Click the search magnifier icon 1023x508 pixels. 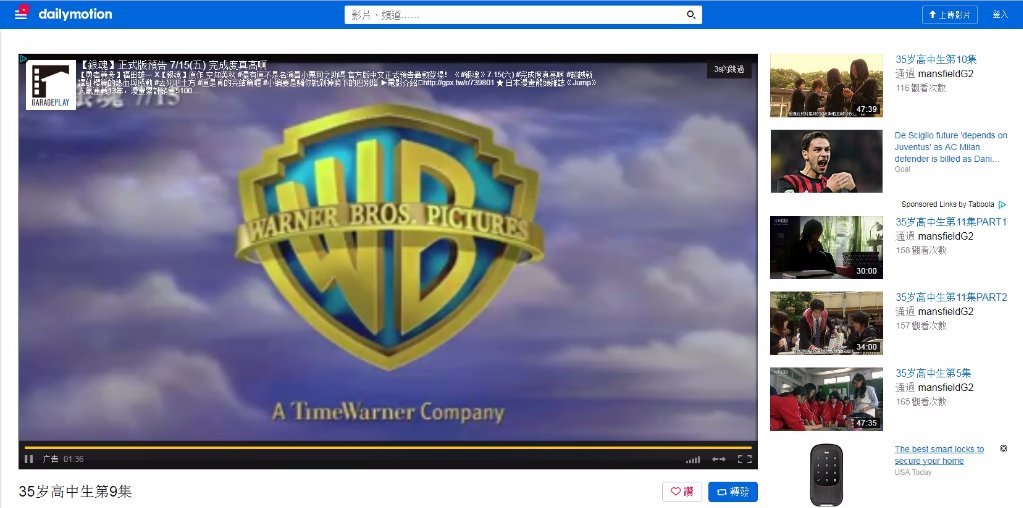pyautogui.click(x=691, y=15)
